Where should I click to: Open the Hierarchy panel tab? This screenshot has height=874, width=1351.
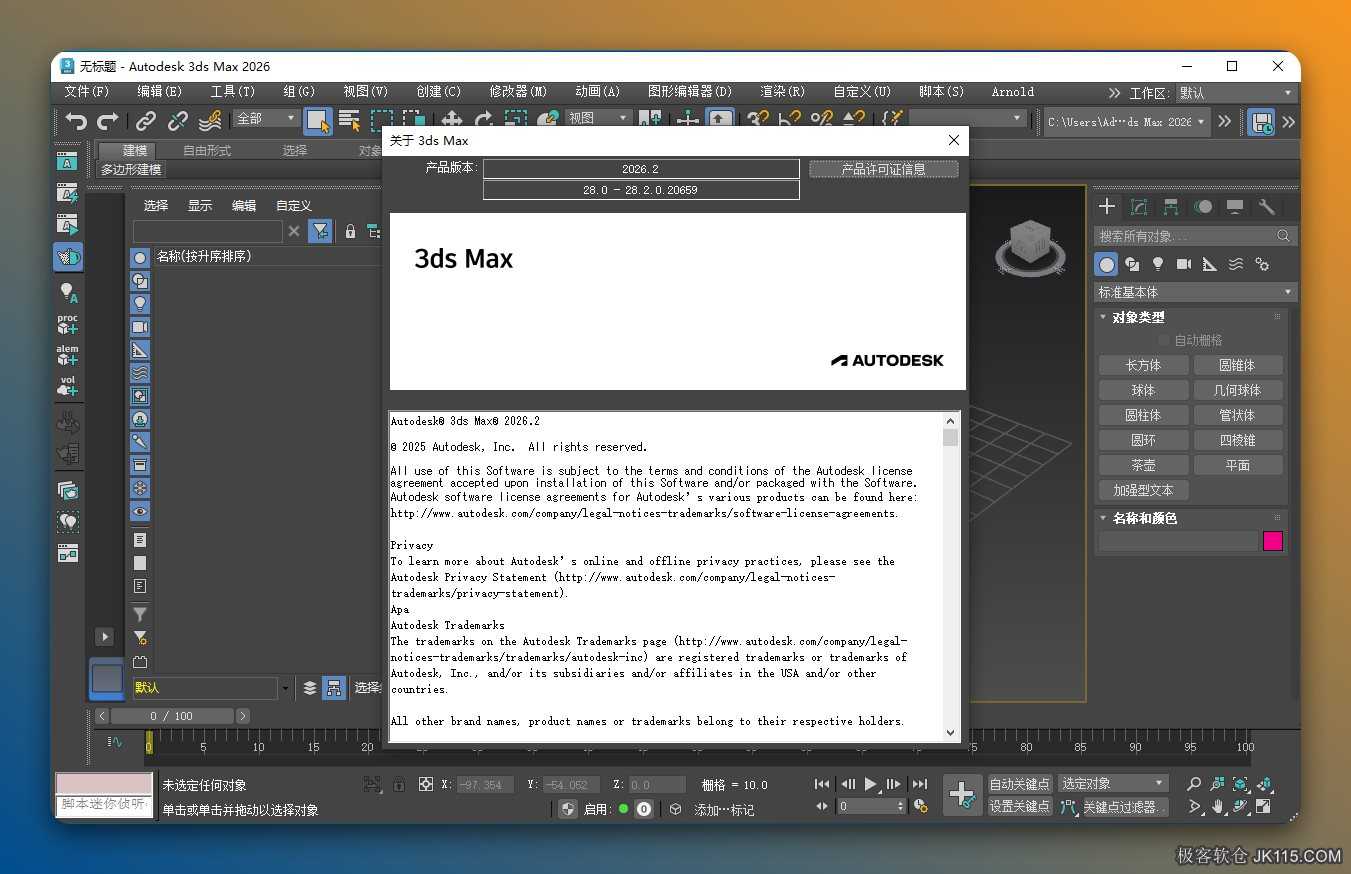click(x=1171, y=207)
